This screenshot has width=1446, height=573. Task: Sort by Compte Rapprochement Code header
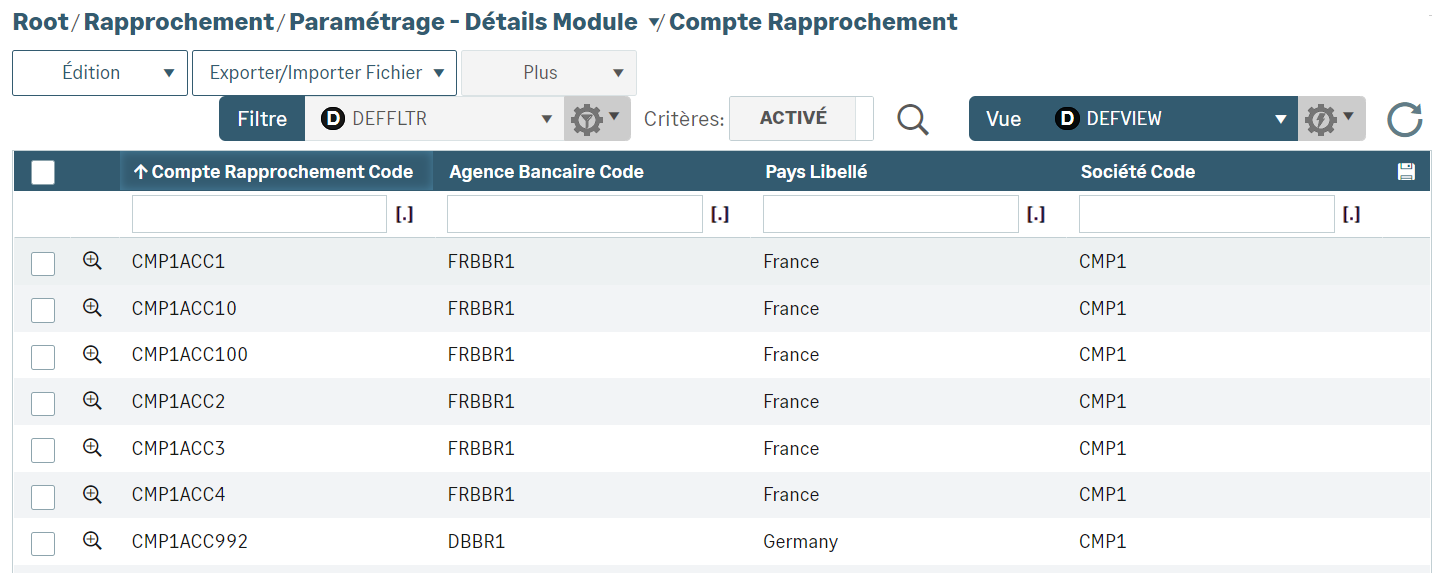pos(274,172)
